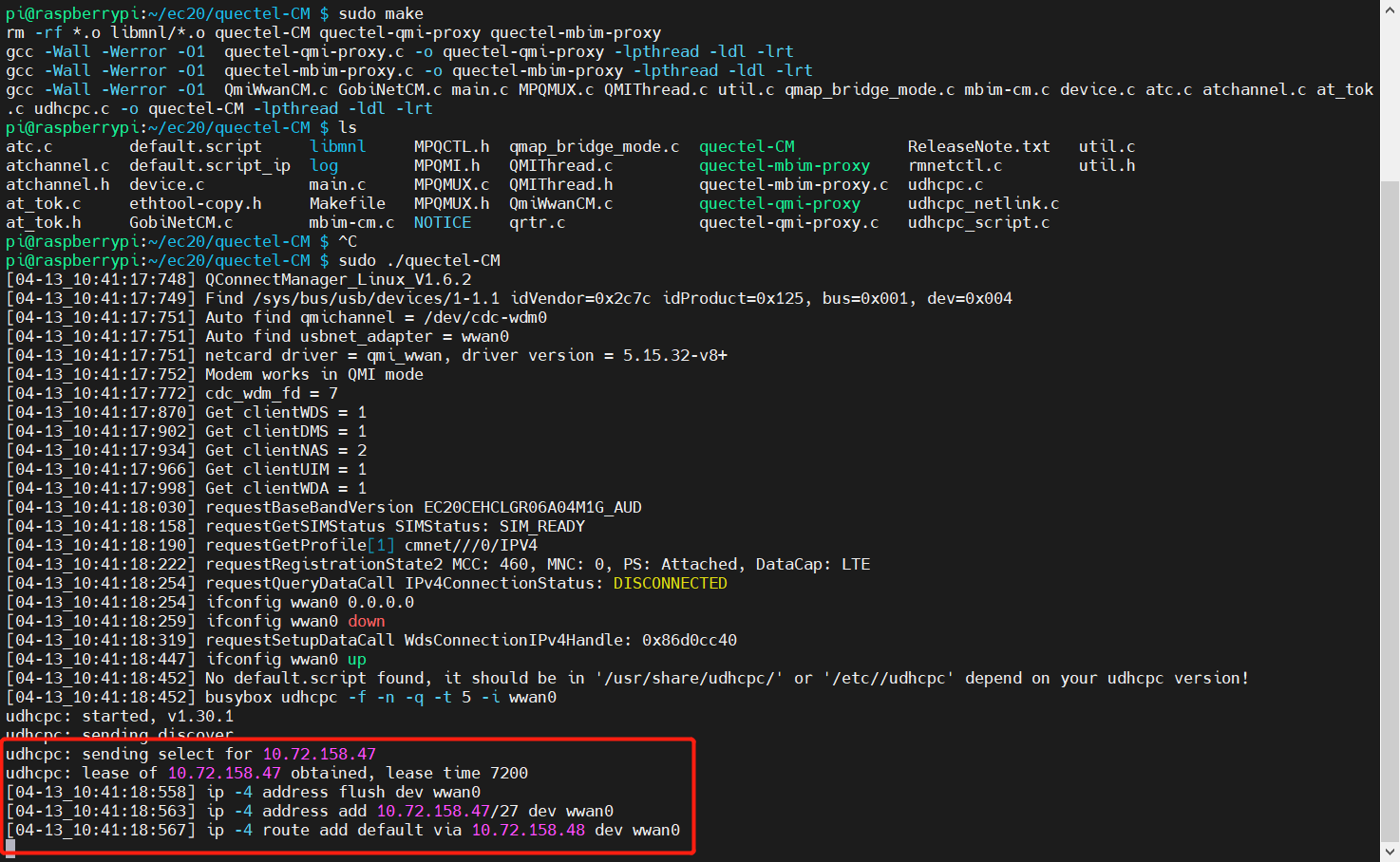
Task: Click 'Modem works in QMI mode' text
Action: pos(314,374)
